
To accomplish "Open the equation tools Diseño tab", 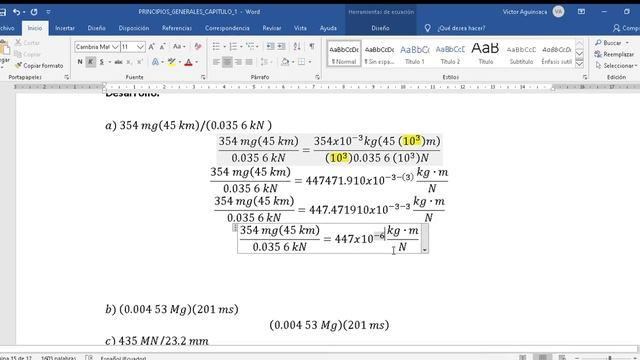I will pyautogui.click(x=380, y=28).
